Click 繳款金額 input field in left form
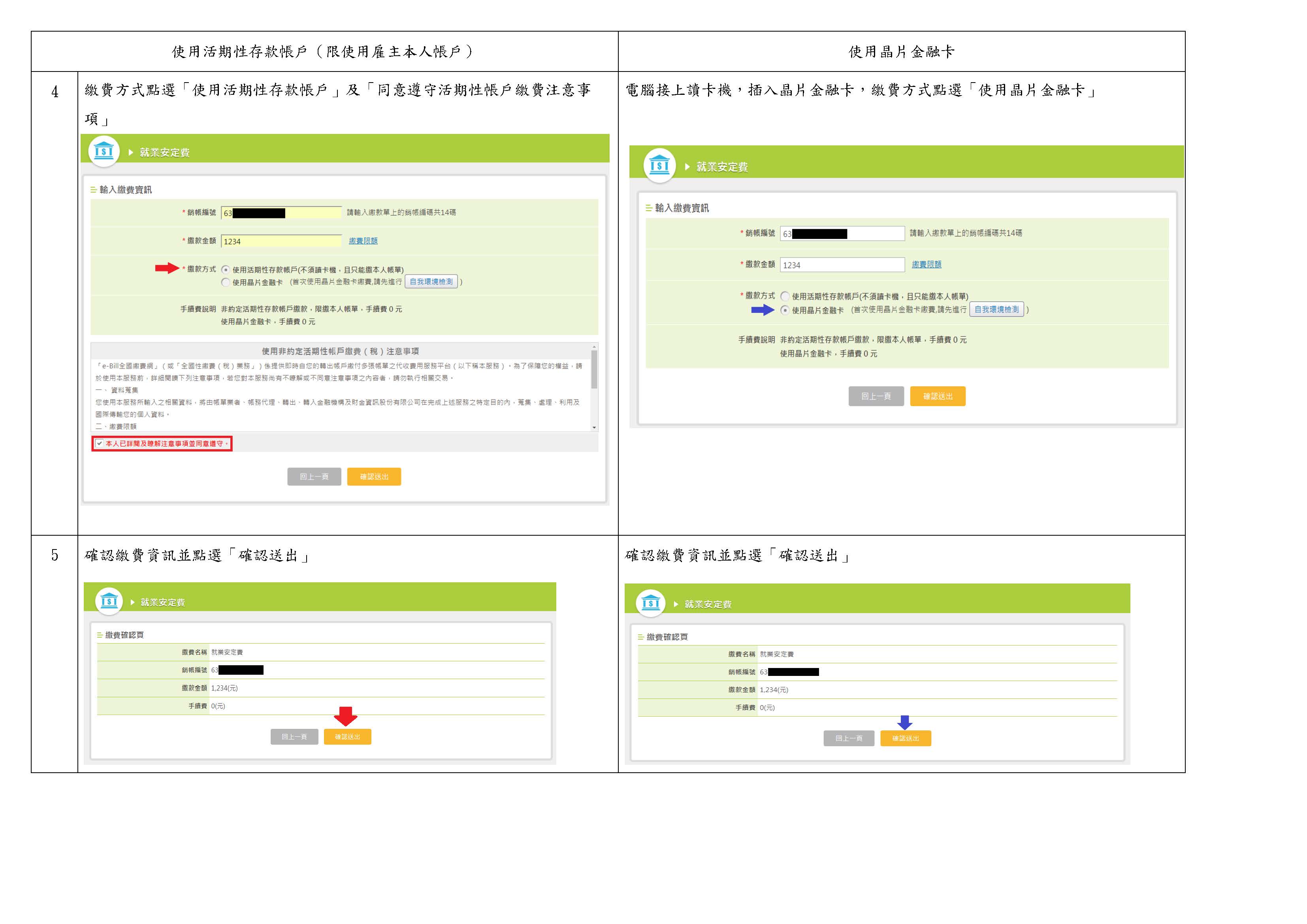The image size is (1307, 924). (281, 241)
